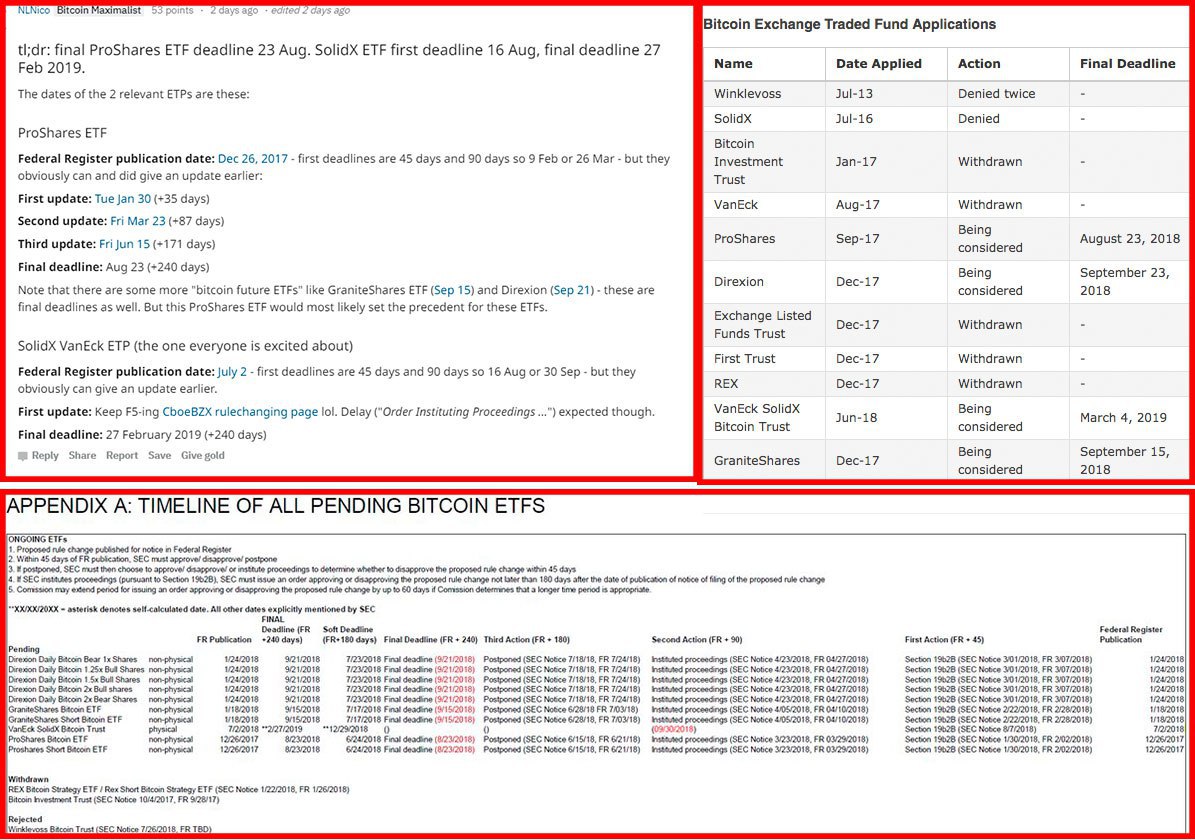
Task: Click the **12/29/2018 soft deadline value
Action: click(x=345, y=729)
